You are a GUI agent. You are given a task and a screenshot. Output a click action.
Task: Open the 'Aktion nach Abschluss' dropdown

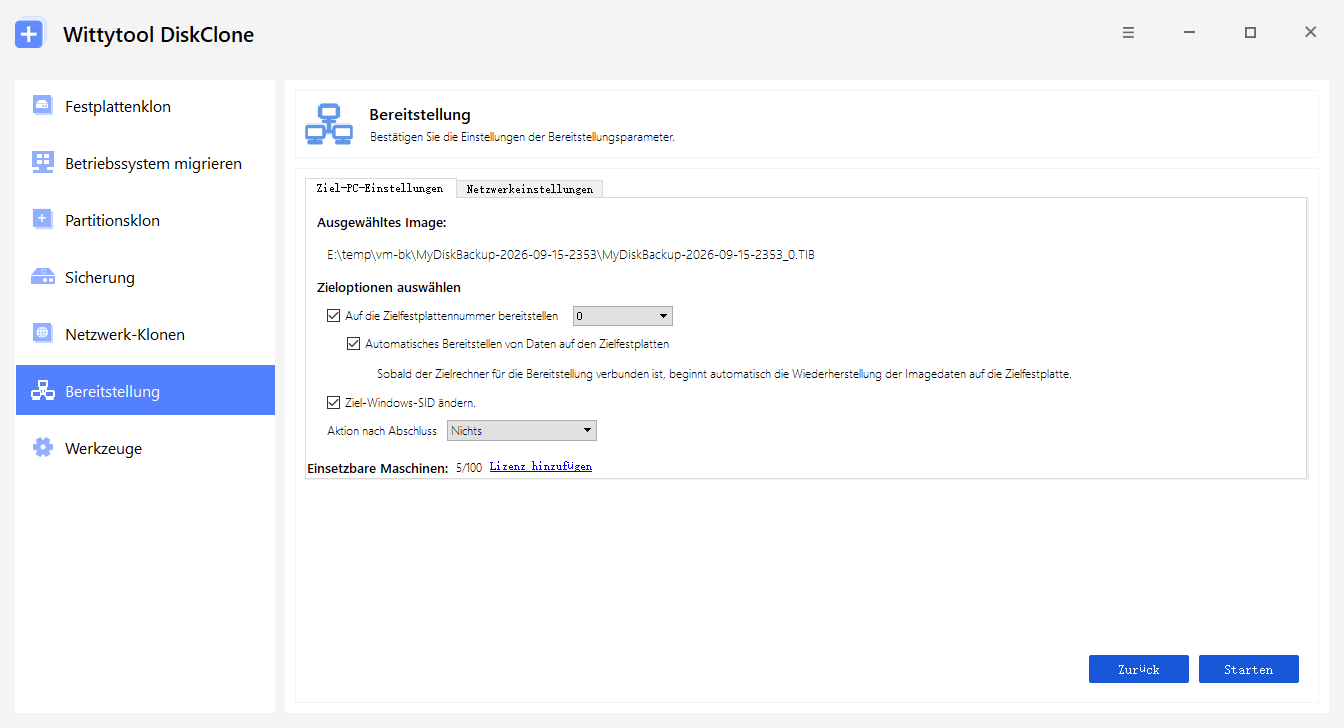[521, 431]
